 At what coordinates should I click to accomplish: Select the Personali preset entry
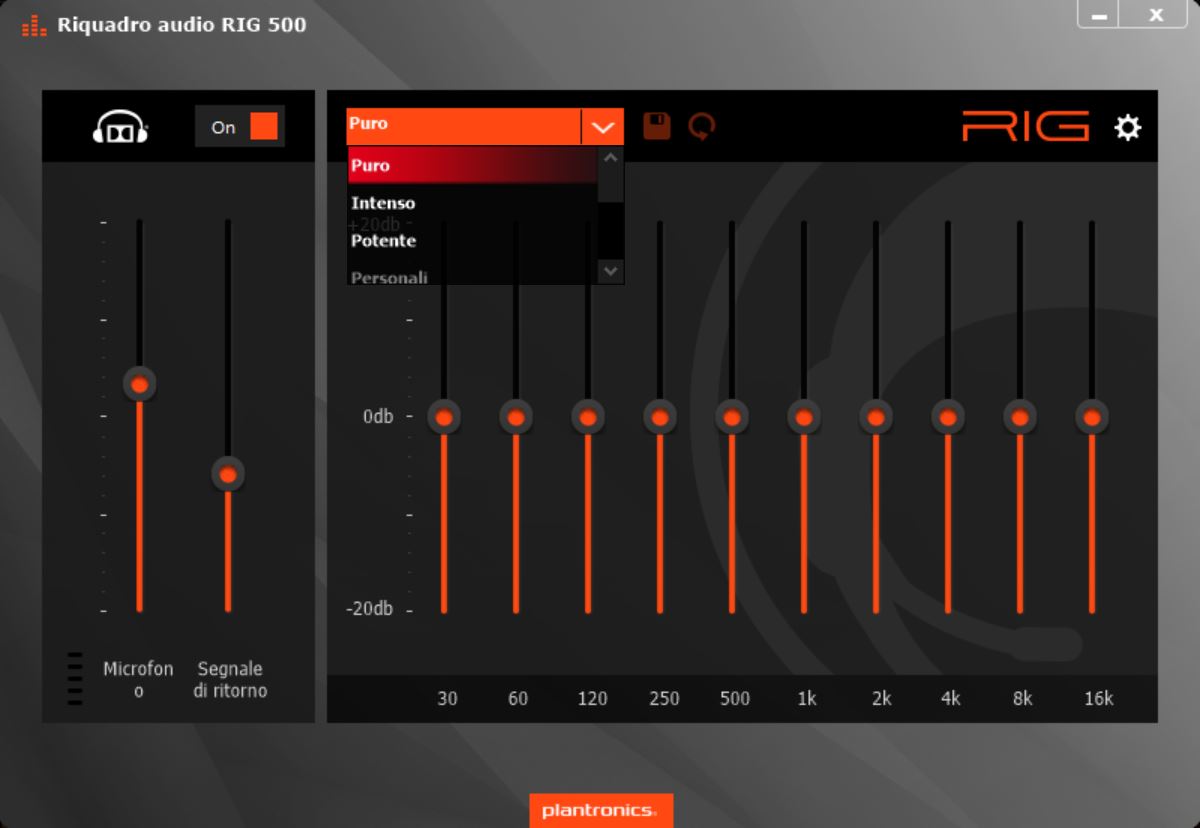coord(472,274)
